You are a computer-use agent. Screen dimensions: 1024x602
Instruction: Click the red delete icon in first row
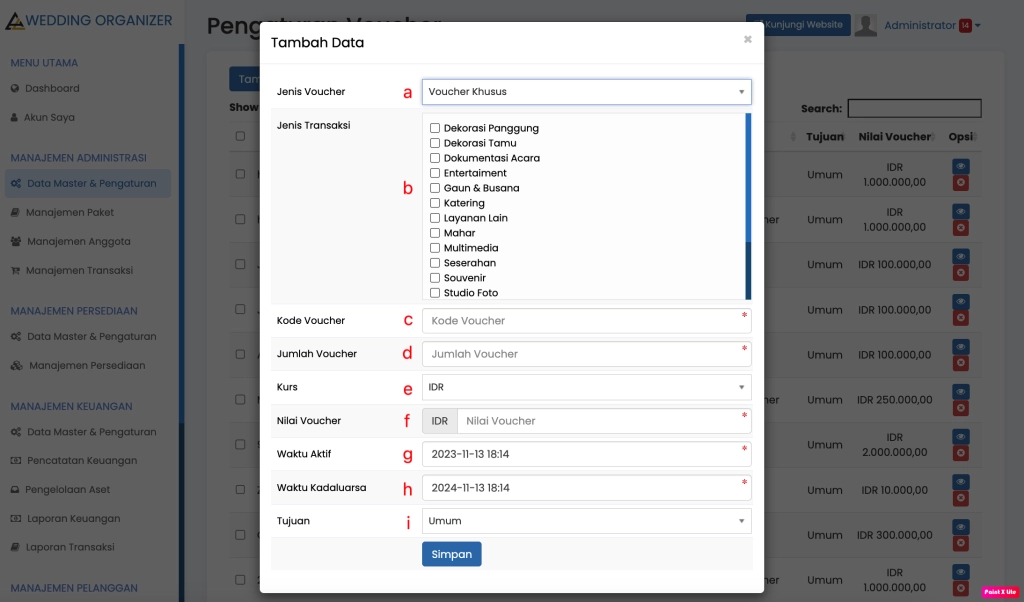(x=961, y=183)
